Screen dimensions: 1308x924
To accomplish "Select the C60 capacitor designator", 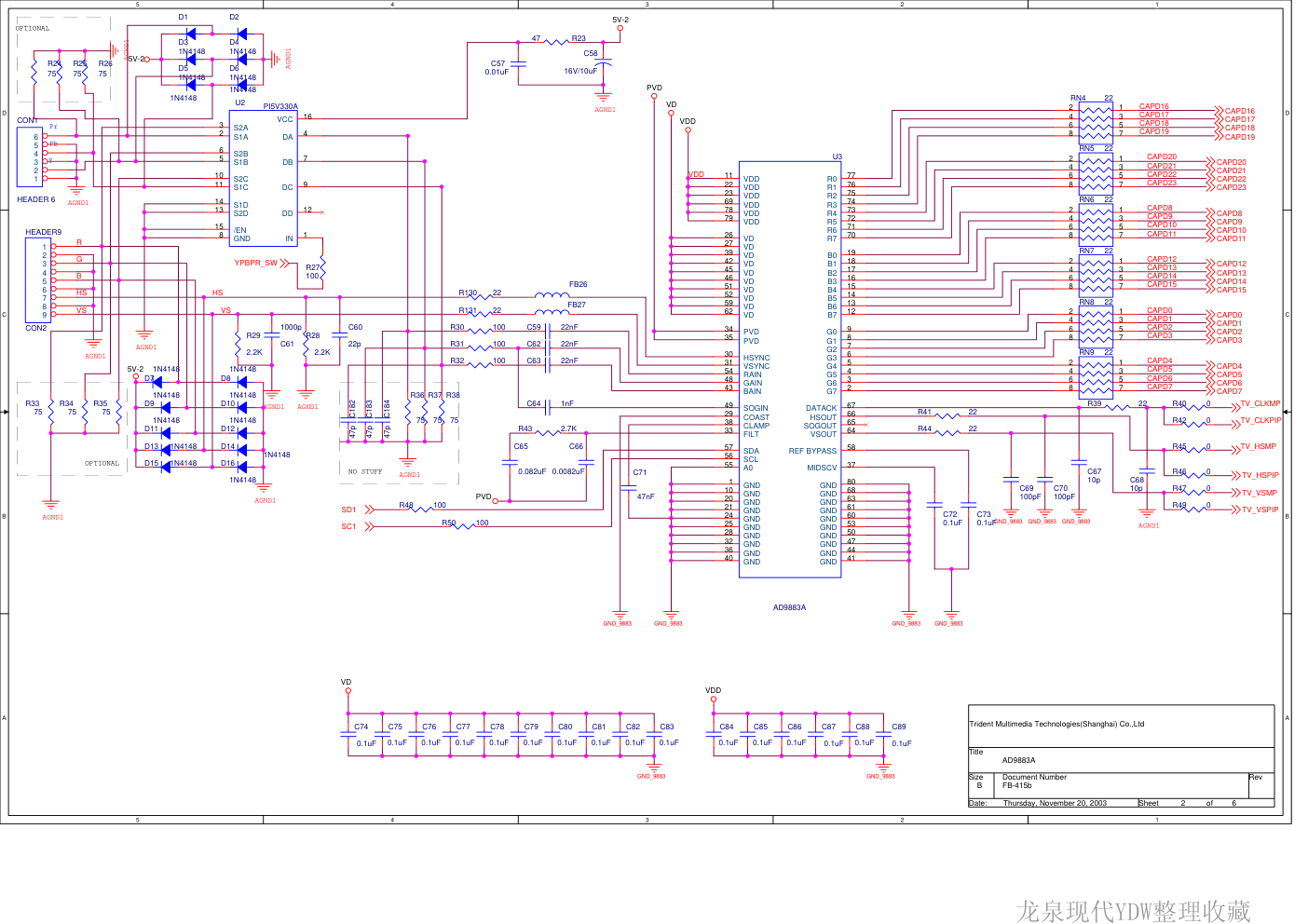I will click(x=355, y=327).
